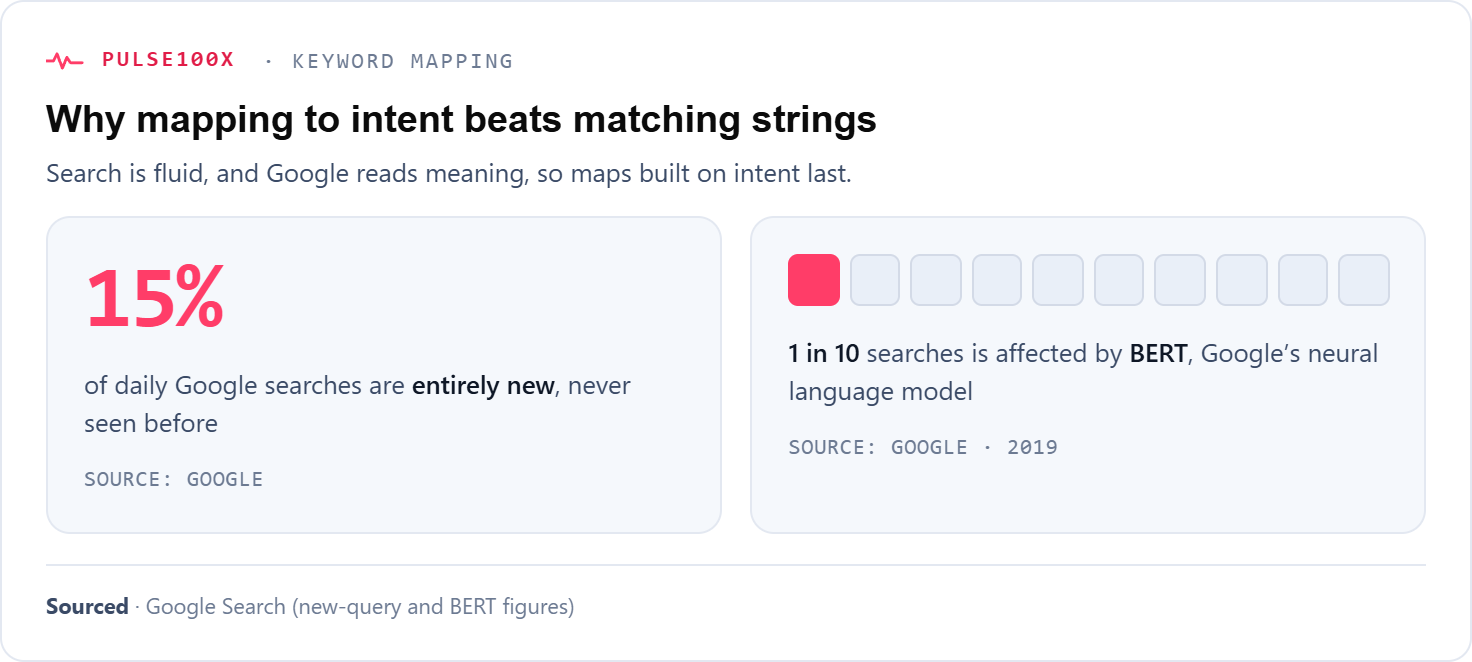
Task: Click the ninth empty square in row
Action: coord(1303,280)
